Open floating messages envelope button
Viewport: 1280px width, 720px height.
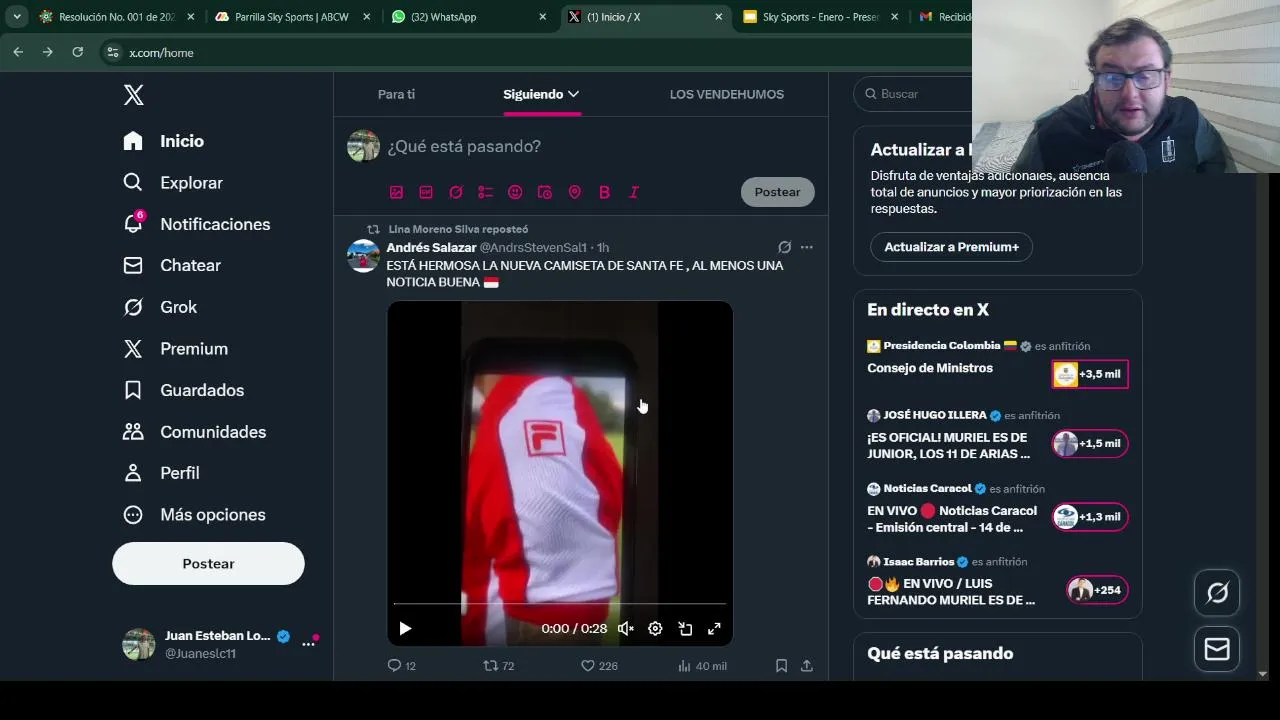click(x=1217, y=649)
